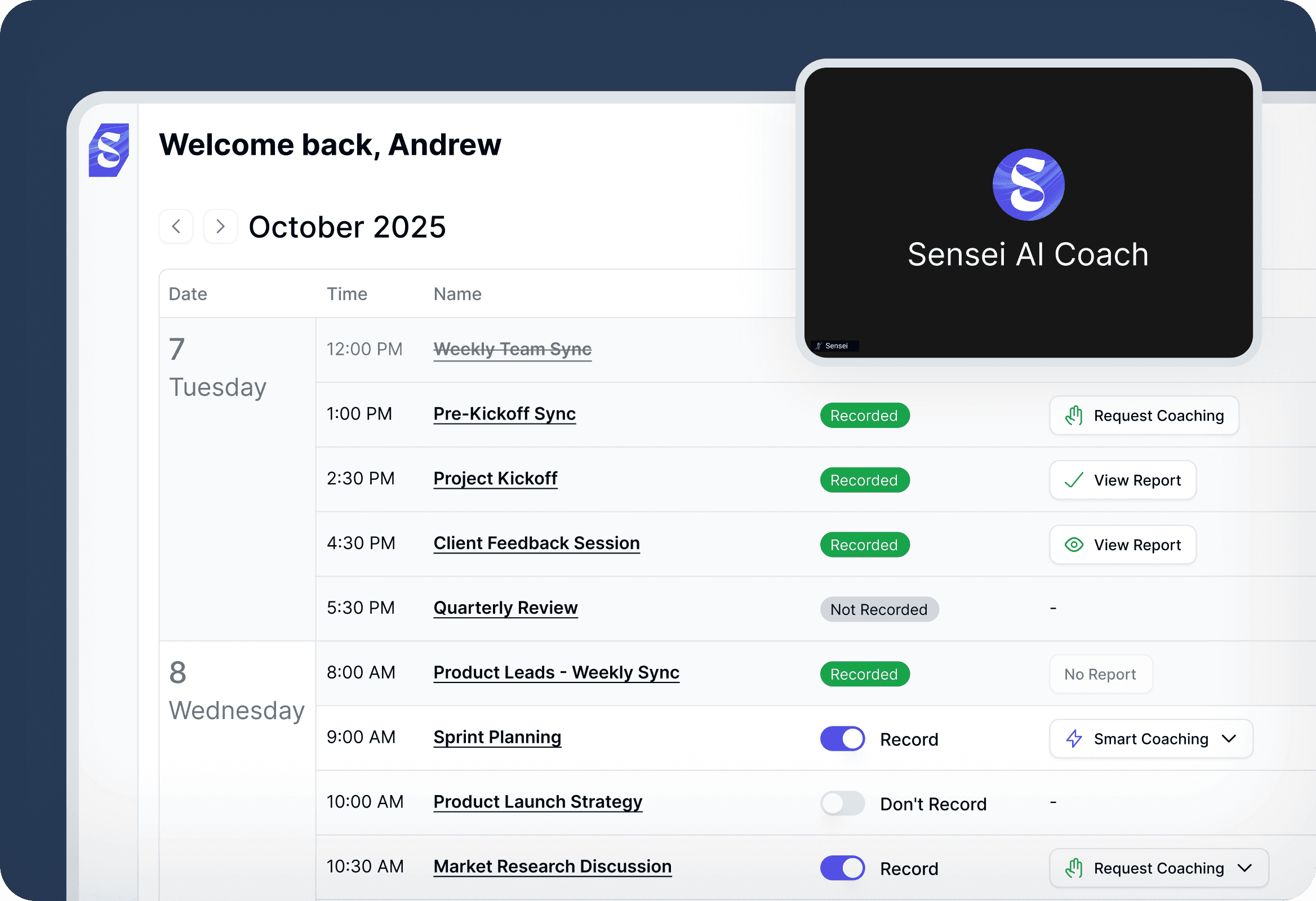The width and height of the screenshot is (1316, 901).
Task: Click checkmark icon for Project Kickoff report
Action: 1074,480
